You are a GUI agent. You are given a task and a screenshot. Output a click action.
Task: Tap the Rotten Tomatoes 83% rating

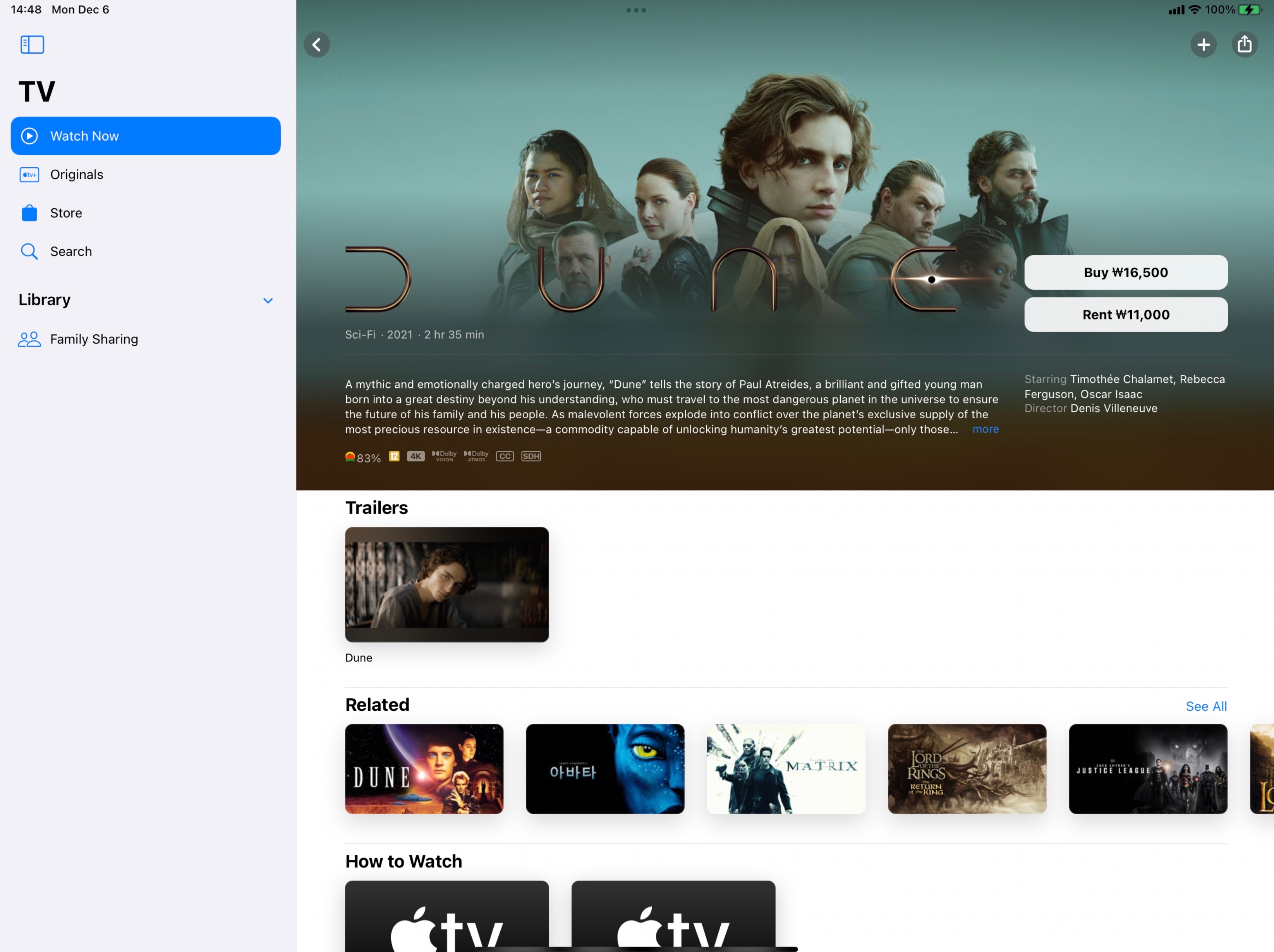[363, 457]
